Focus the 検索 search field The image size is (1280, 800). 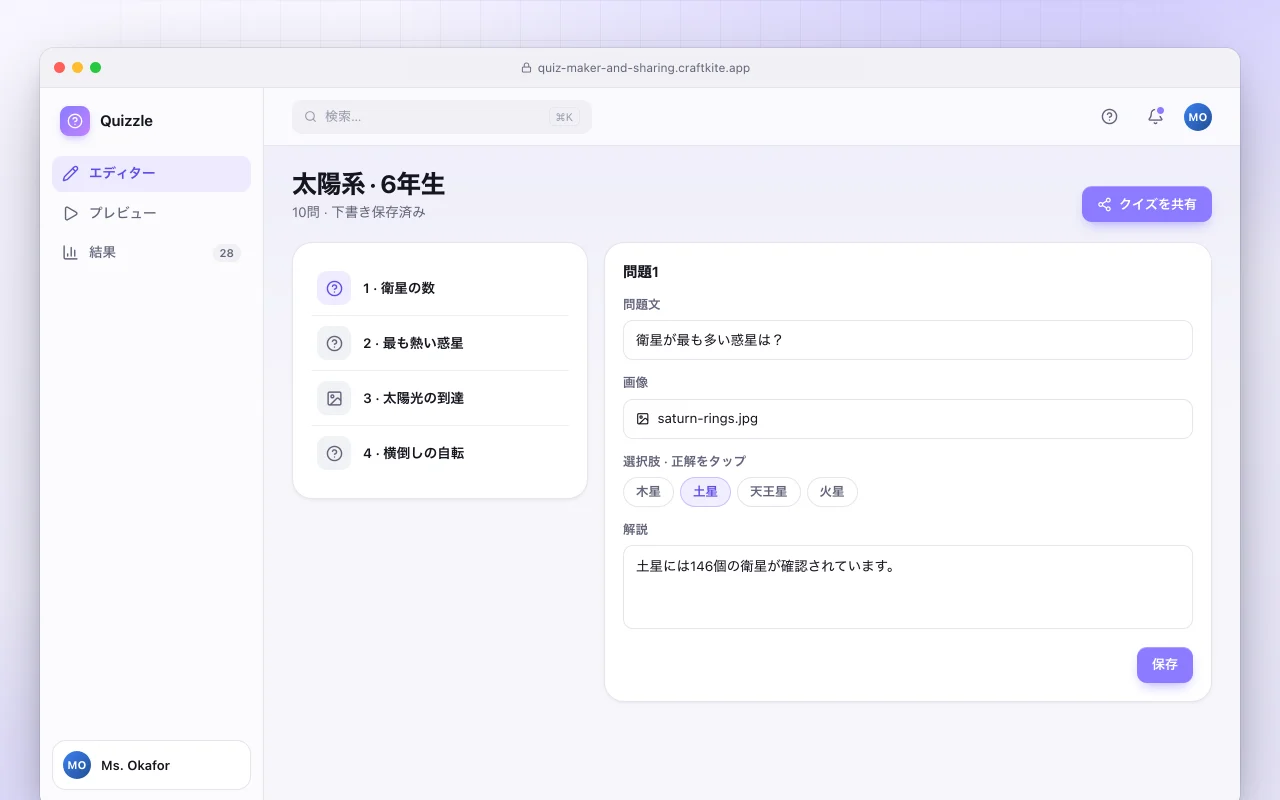tap(442, 117)
